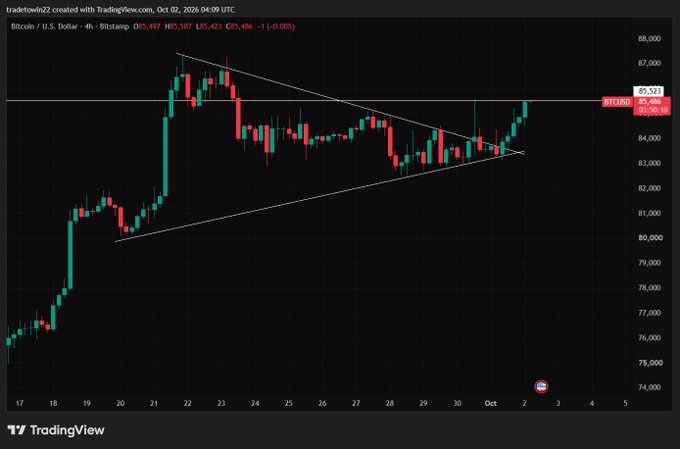Click the C85,486 close value
This screenshot has width=680, height=449.
click(239, 26)
